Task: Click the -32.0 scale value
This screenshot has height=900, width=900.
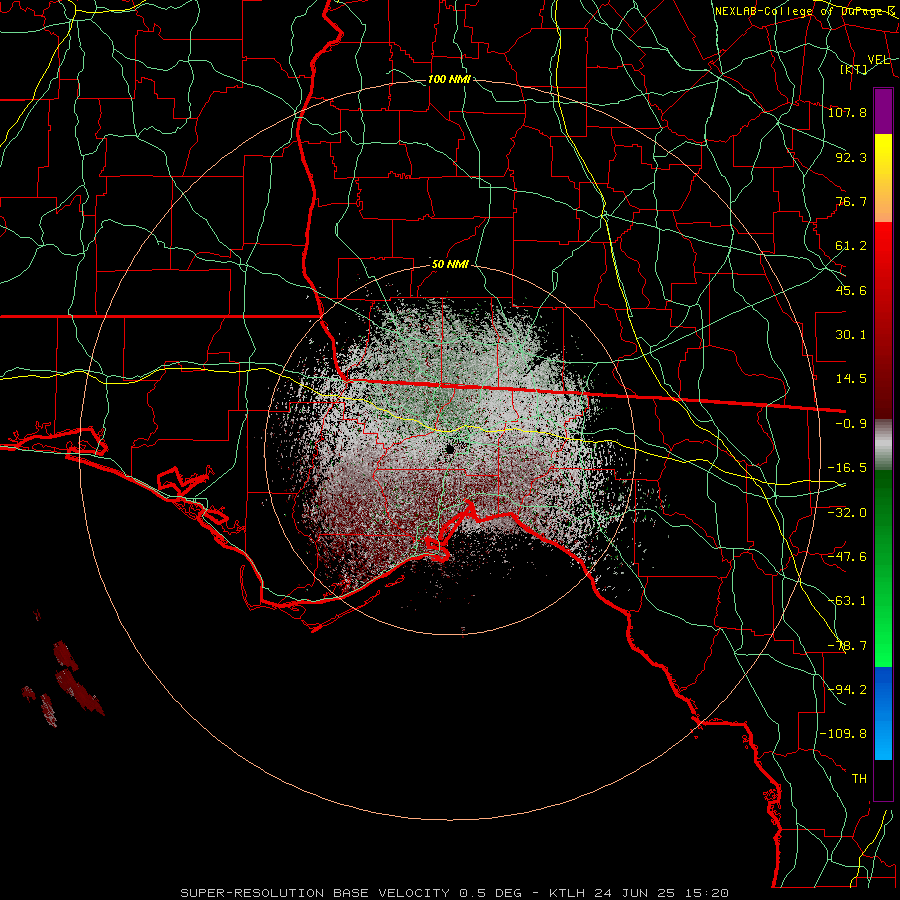Action: pyautogui.click(x=847, y=513)
